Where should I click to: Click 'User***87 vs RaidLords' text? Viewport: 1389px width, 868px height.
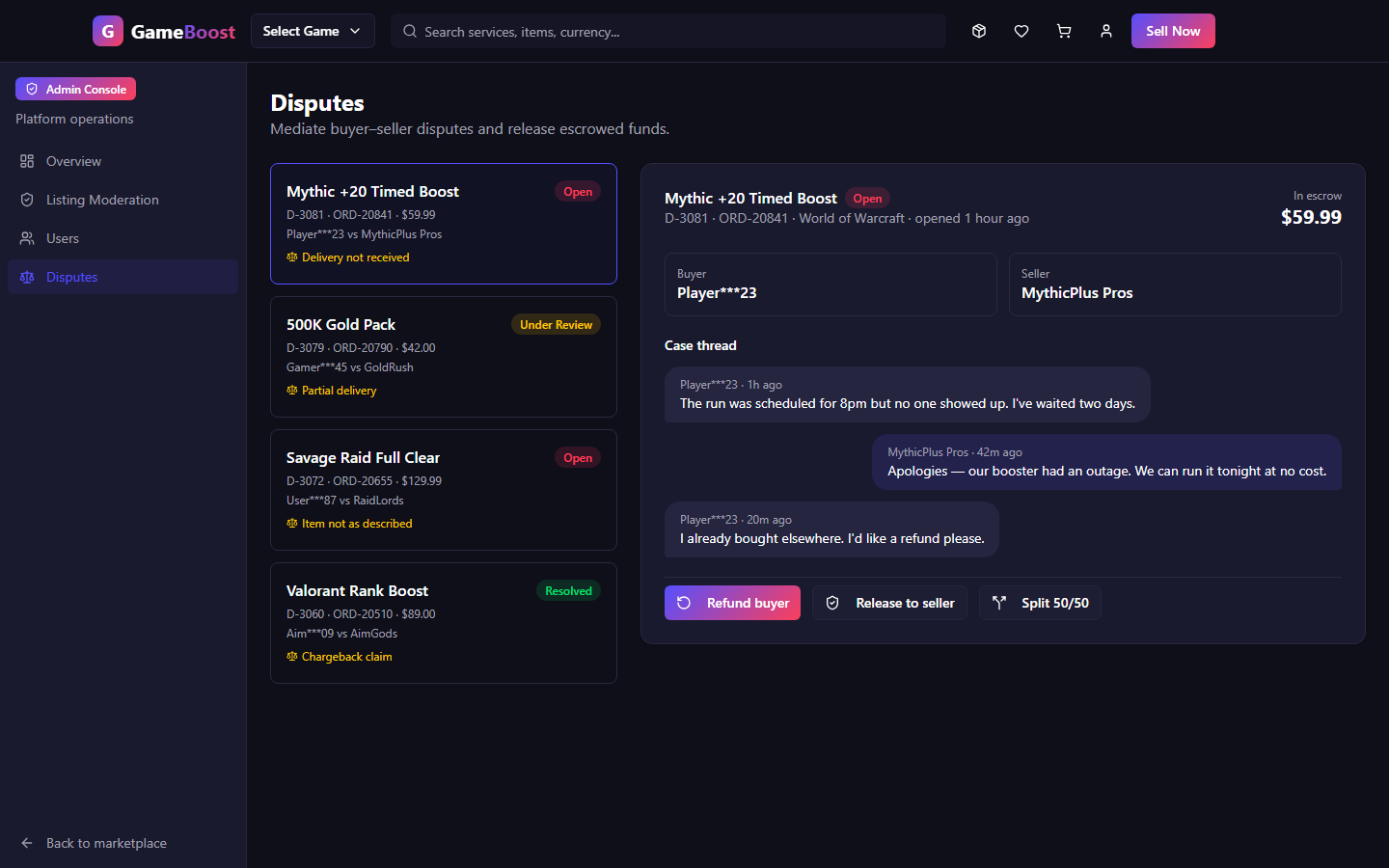coord(345,501)
